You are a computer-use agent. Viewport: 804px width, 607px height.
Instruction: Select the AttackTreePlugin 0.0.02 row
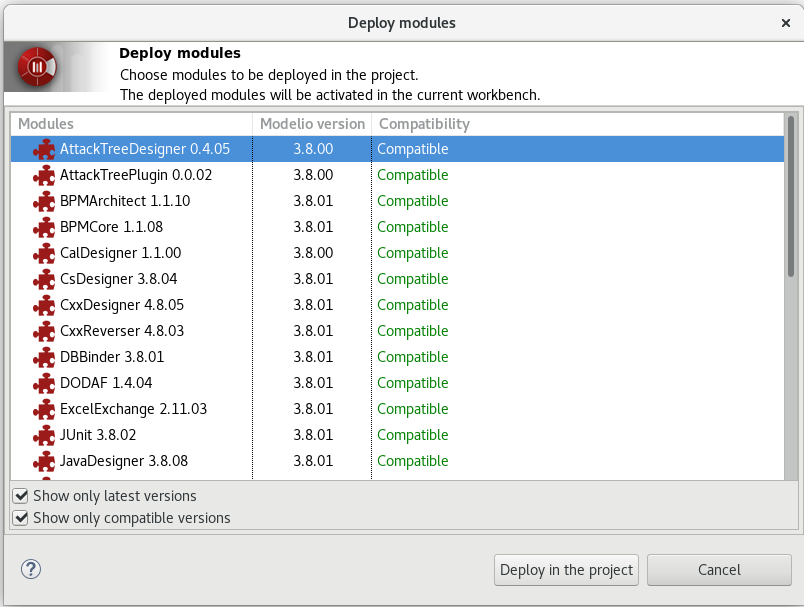(x=136, y=175)
